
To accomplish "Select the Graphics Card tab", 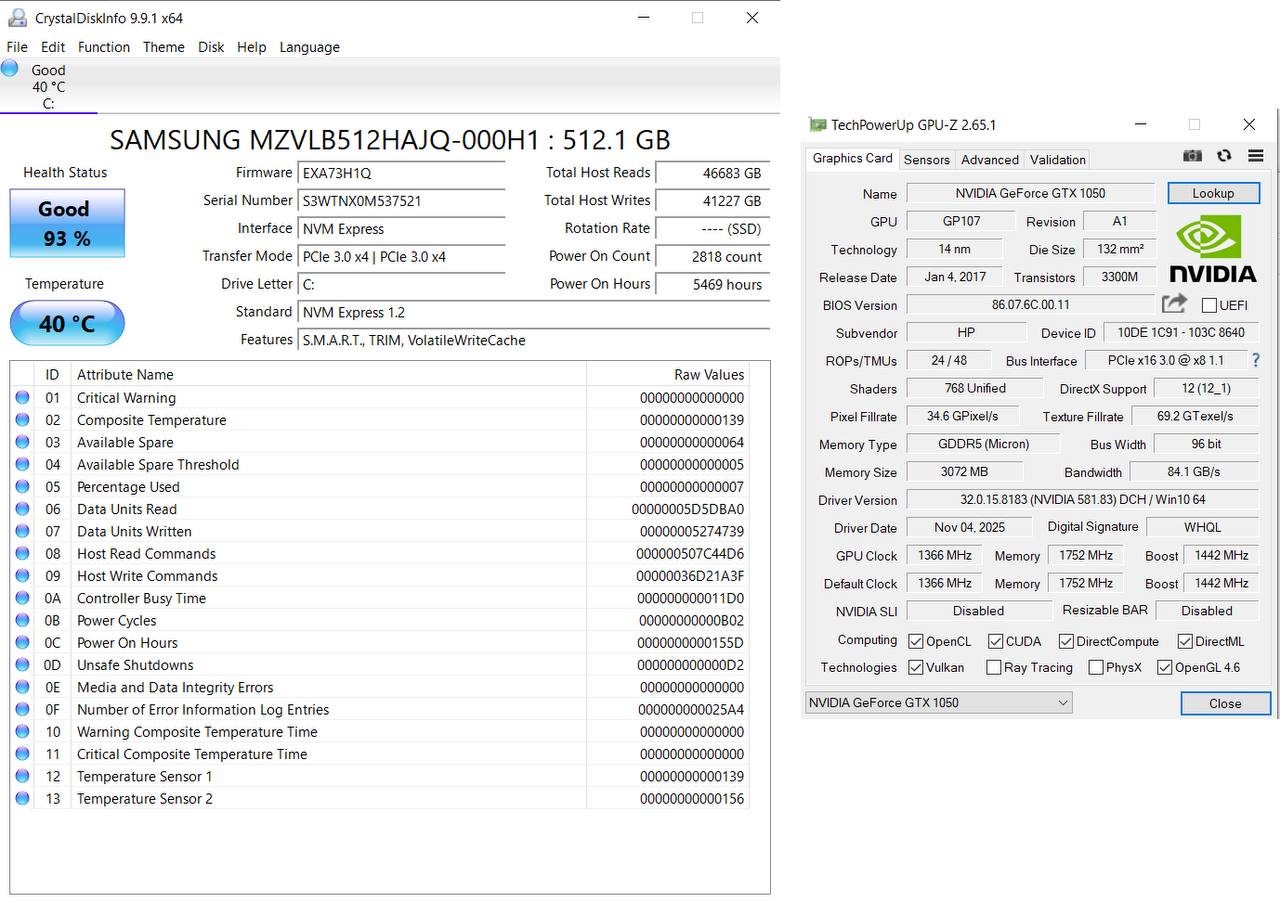I will tap(852, 158).
